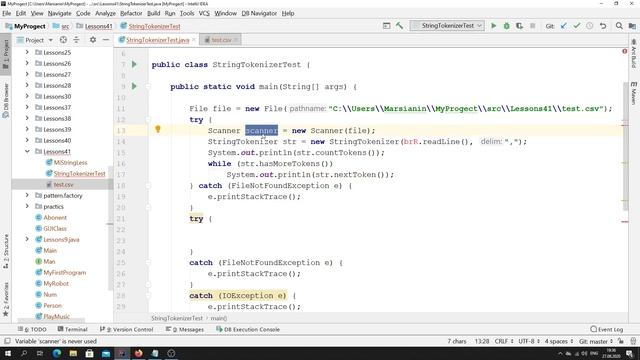Click CRLF line separator in status bar
This screenshot has width=640, height=360.
(x=503, y=341)
